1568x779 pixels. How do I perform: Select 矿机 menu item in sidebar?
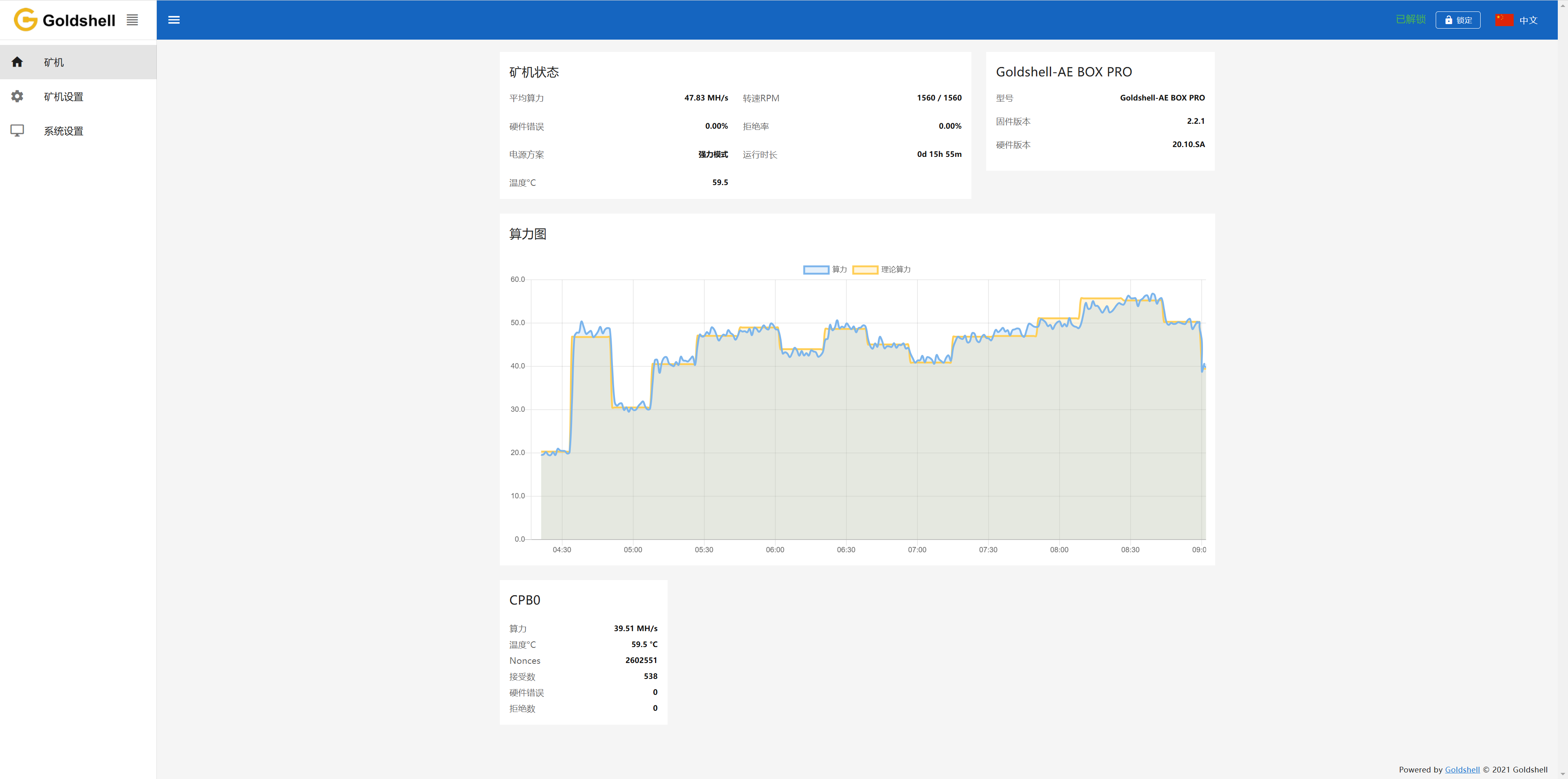tap(53, 62)
